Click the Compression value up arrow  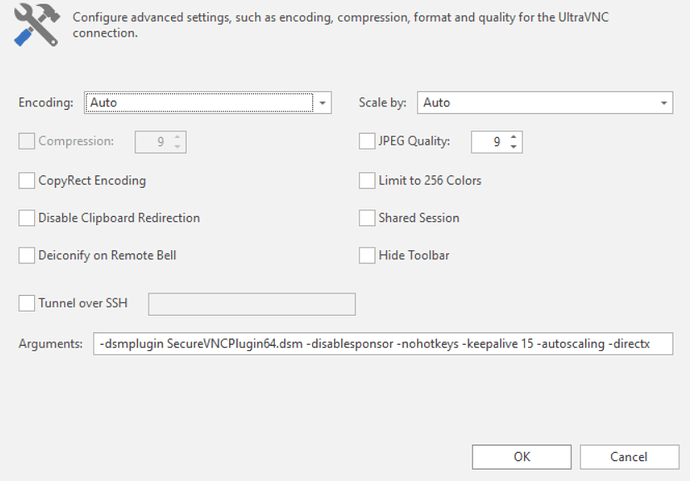point(177,137)
